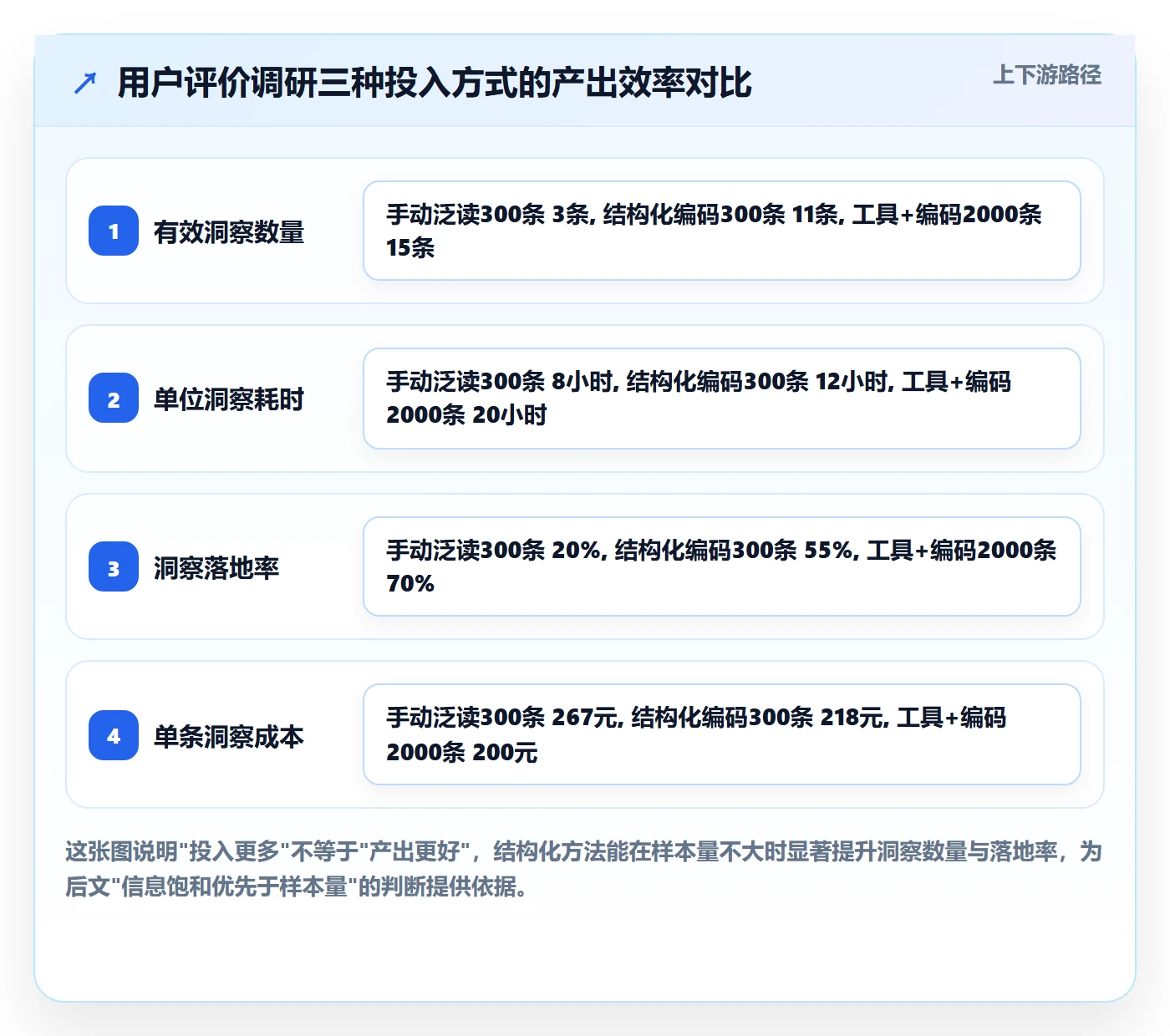Click the number 3 badge next to 洞察落地率
The image size is (1170, 1036).
point(114,566)
